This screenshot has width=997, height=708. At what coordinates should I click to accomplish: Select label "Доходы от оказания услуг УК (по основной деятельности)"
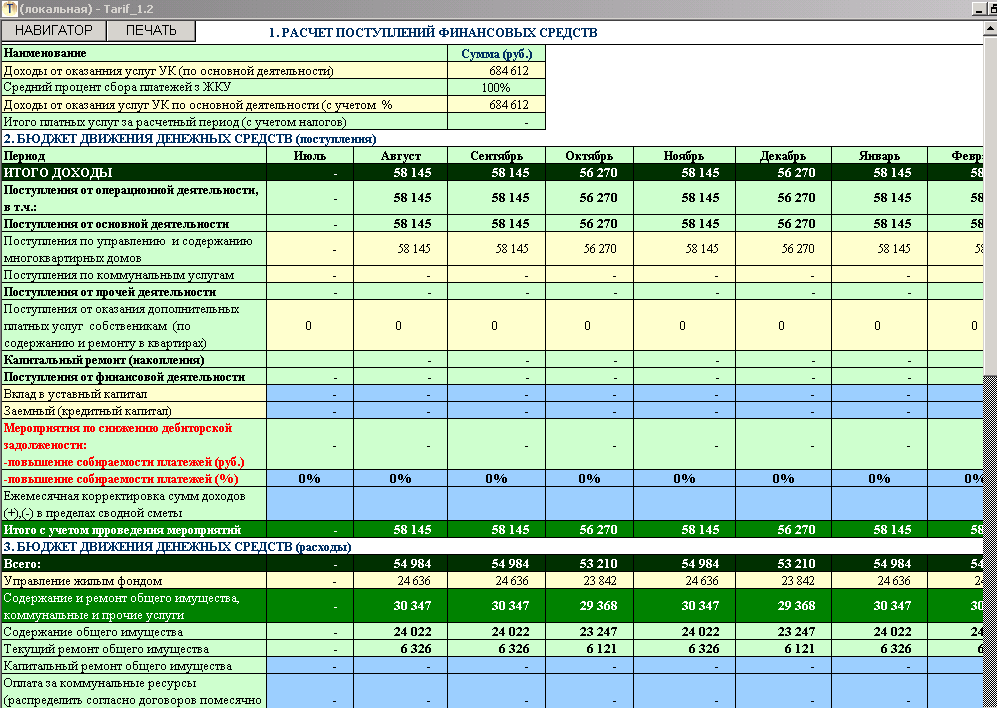coord(168,71)
